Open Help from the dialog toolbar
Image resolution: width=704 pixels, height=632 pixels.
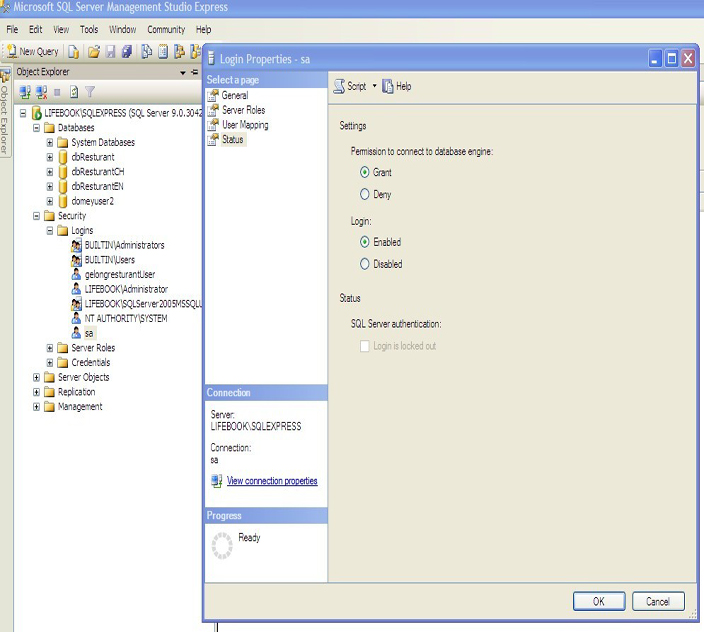397,87
